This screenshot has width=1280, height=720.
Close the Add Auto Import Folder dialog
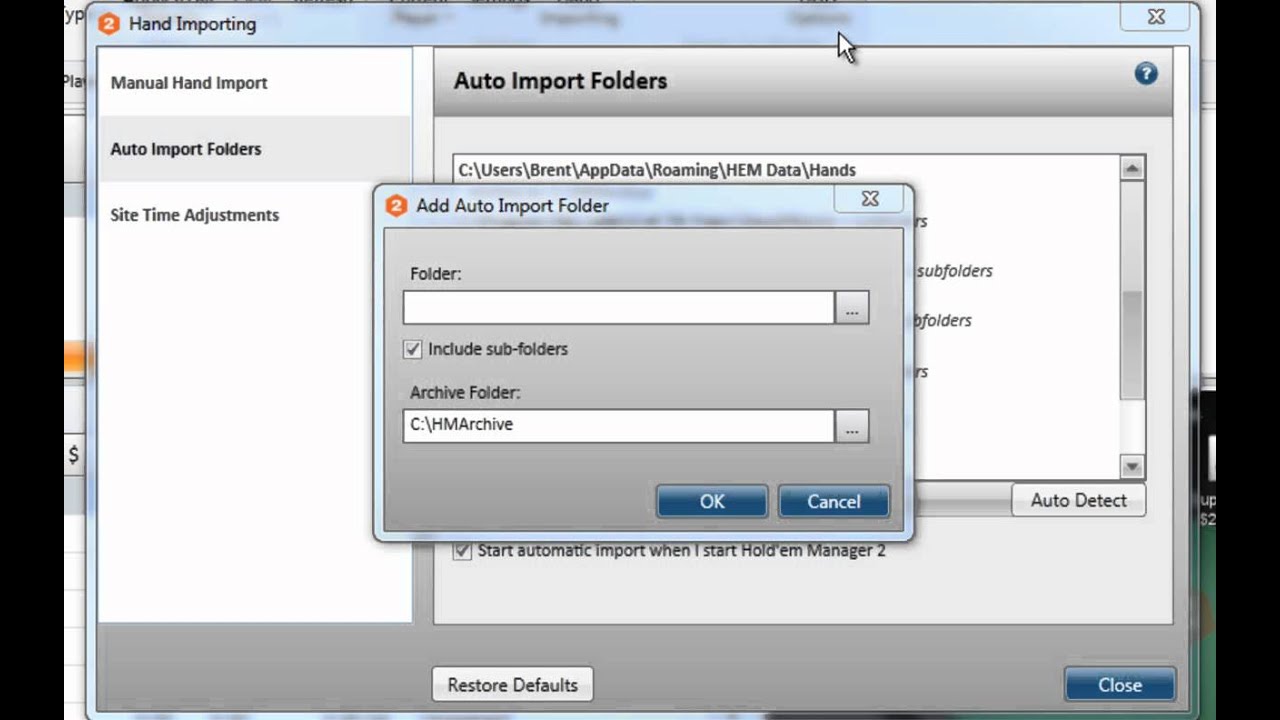pos(870,199)
